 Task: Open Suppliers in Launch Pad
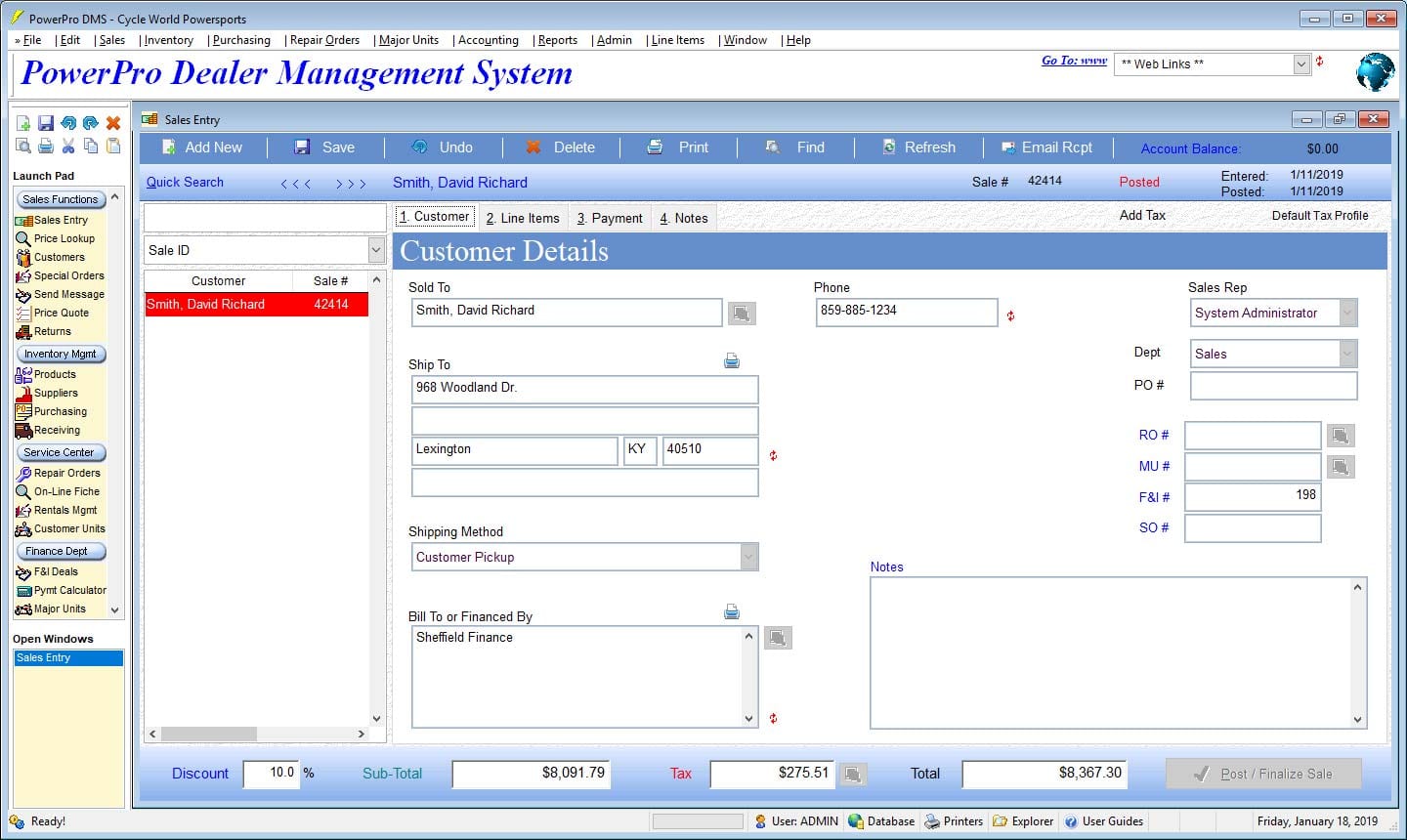[46, 393]
